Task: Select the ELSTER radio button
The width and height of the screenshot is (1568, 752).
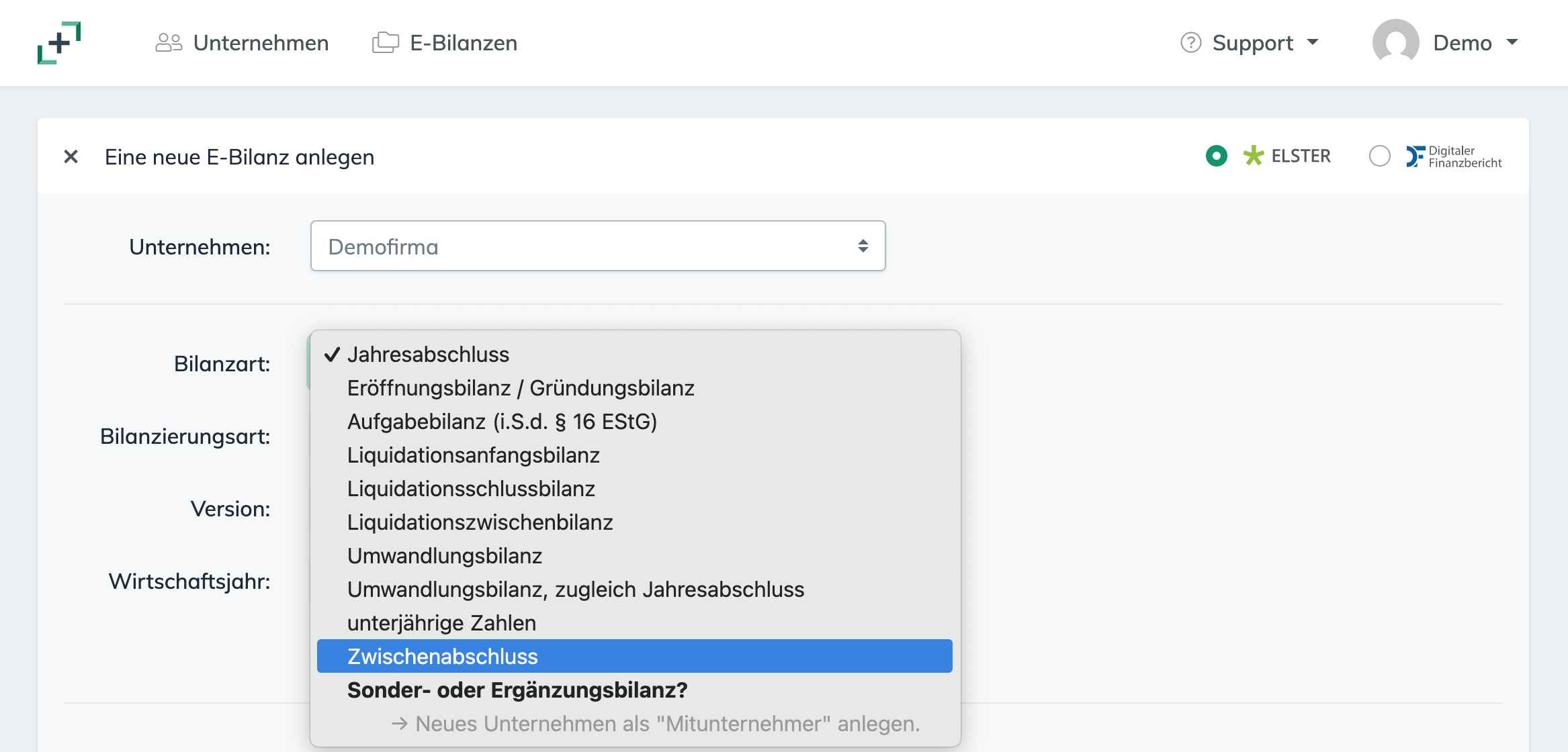Action: coord(1216,156)
